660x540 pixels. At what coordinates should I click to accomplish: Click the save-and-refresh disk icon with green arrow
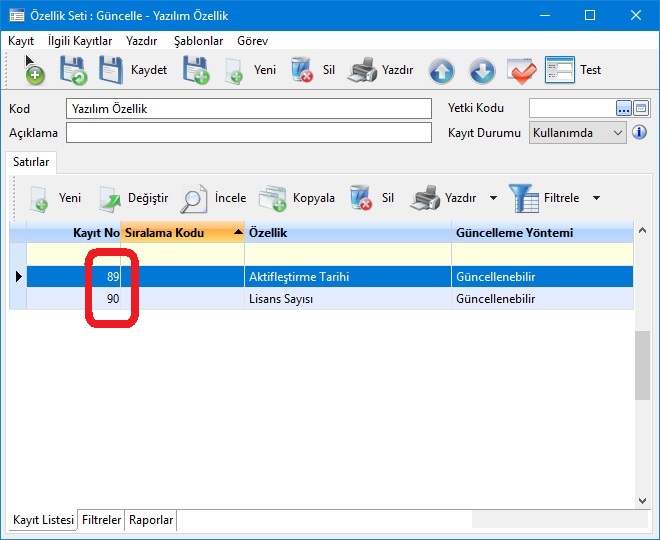(73, 71)
